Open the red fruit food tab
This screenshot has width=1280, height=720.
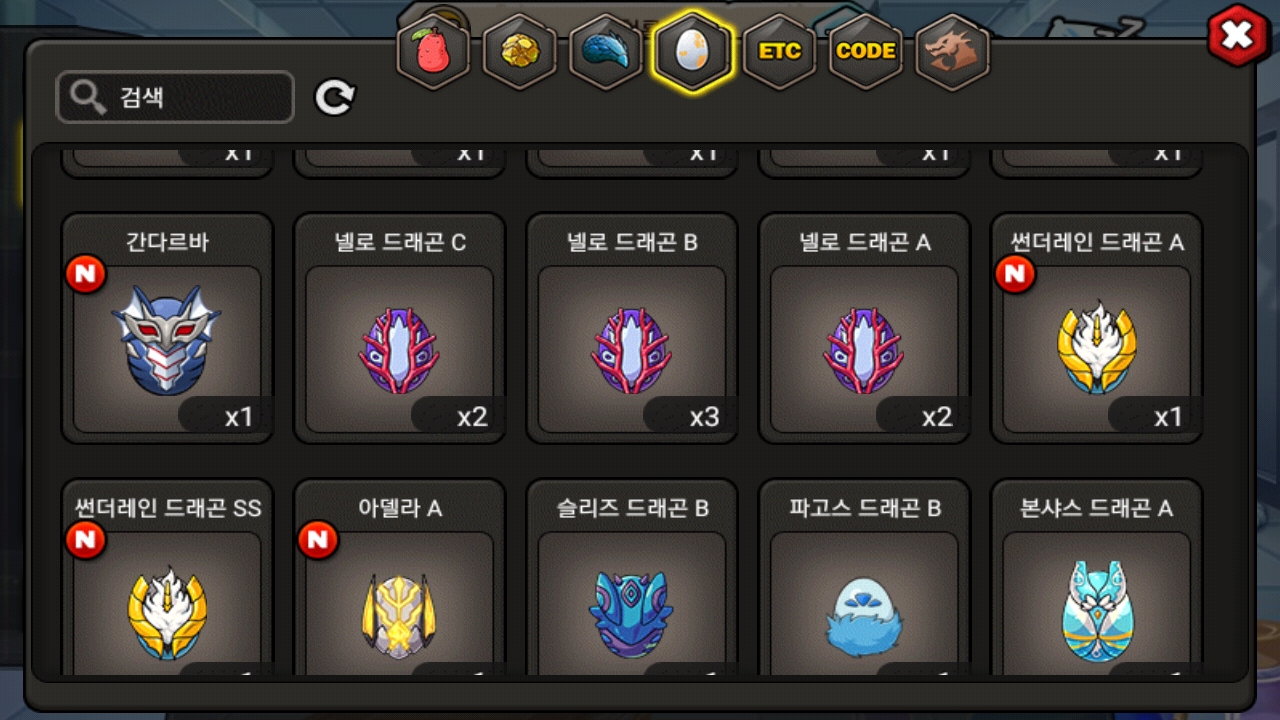pos(433,52)
